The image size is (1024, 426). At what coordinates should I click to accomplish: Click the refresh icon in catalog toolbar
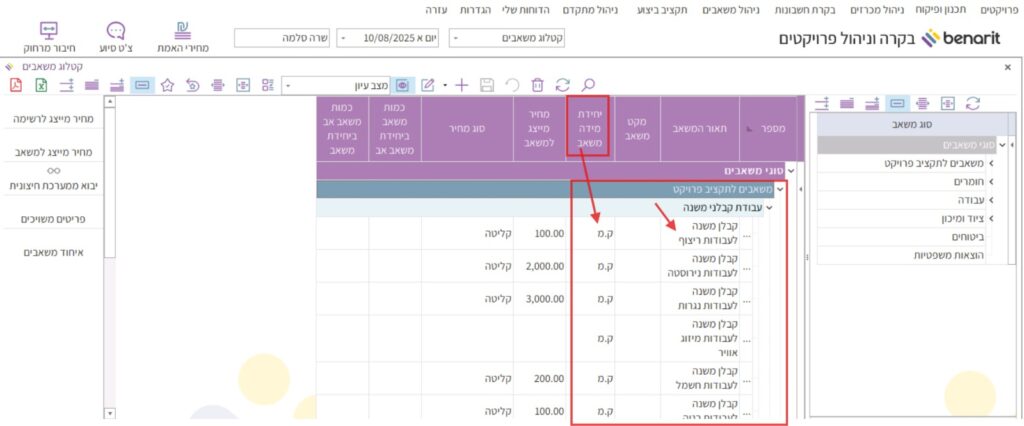tap(563, 85)
